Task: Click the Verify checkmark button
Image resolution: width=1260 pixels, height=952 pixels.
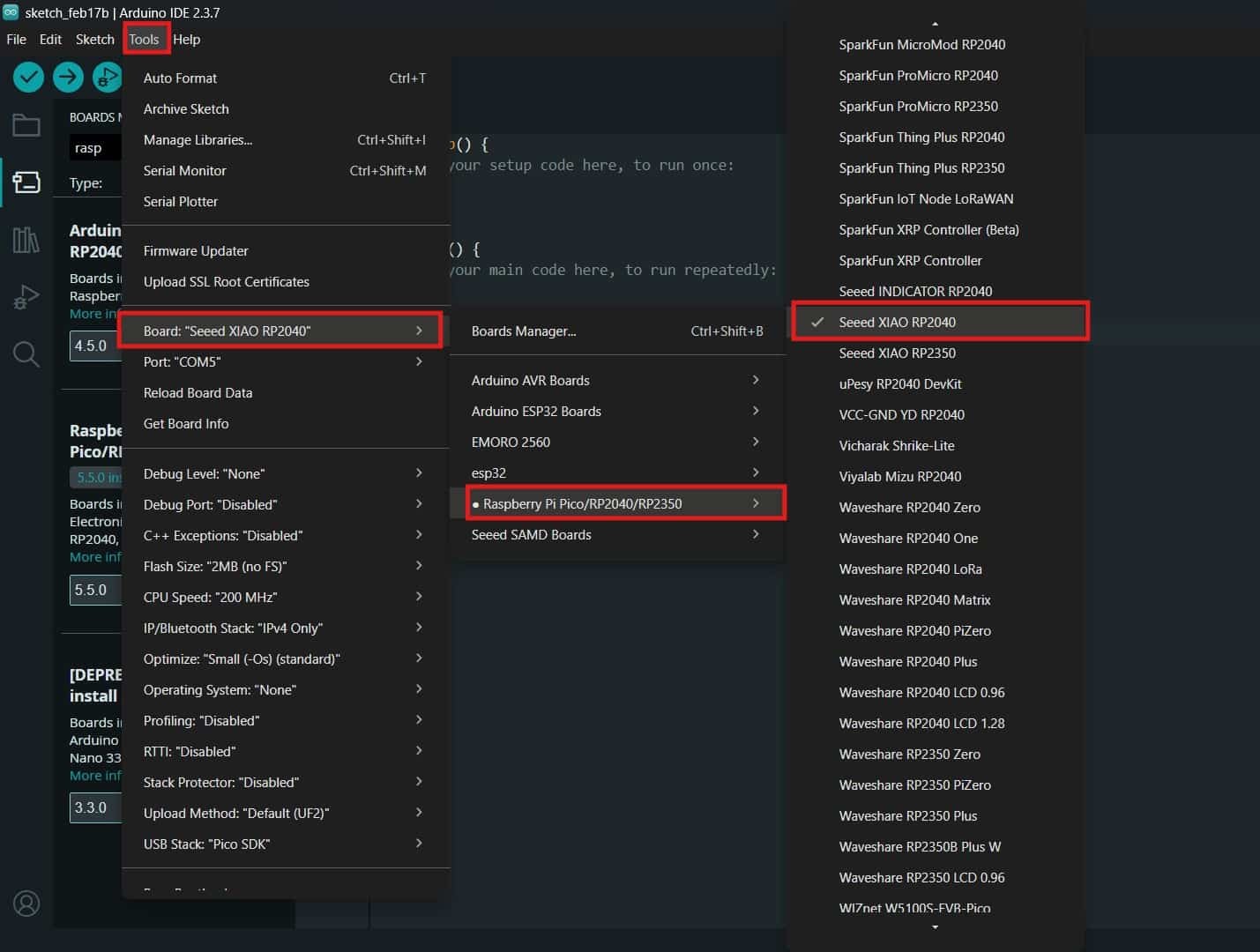Action: point(29,78)
